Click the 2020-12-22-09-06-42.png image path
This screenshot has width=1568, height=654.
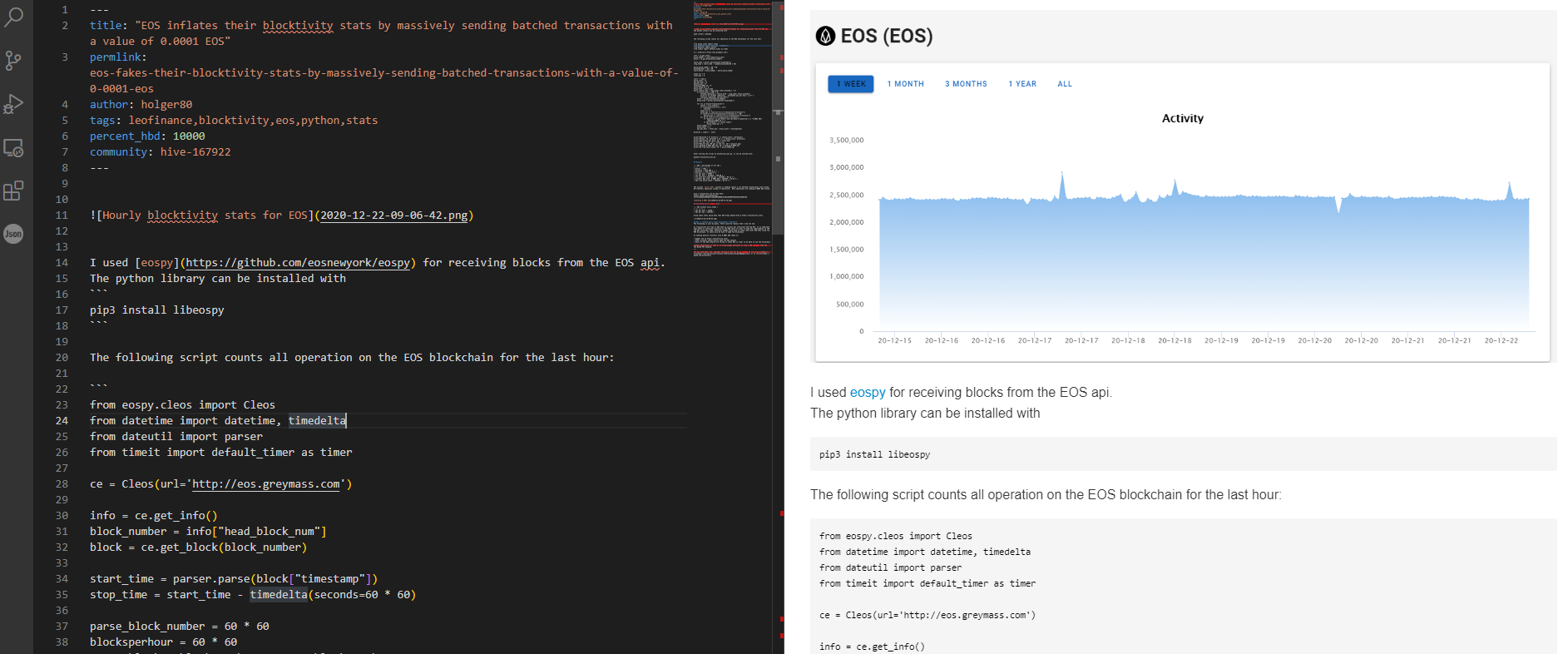394,215
